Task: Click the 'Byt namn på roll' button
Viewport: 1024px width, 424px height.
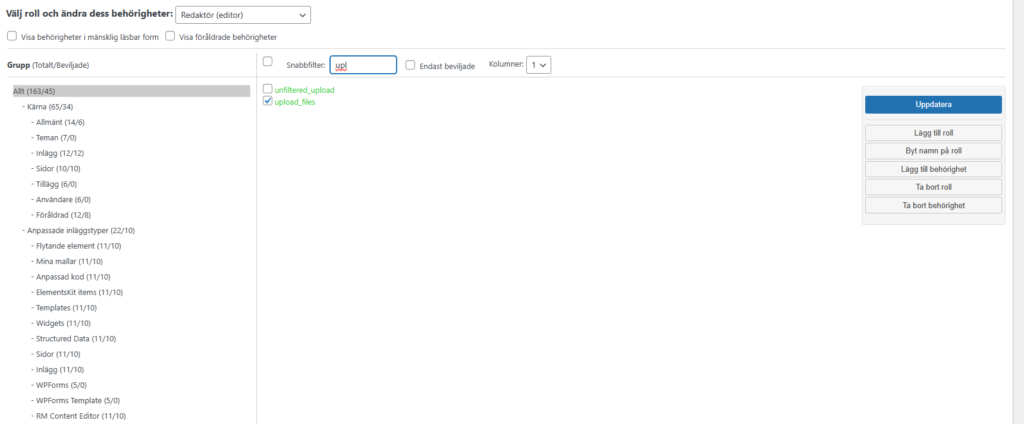Action: [933, 151]
